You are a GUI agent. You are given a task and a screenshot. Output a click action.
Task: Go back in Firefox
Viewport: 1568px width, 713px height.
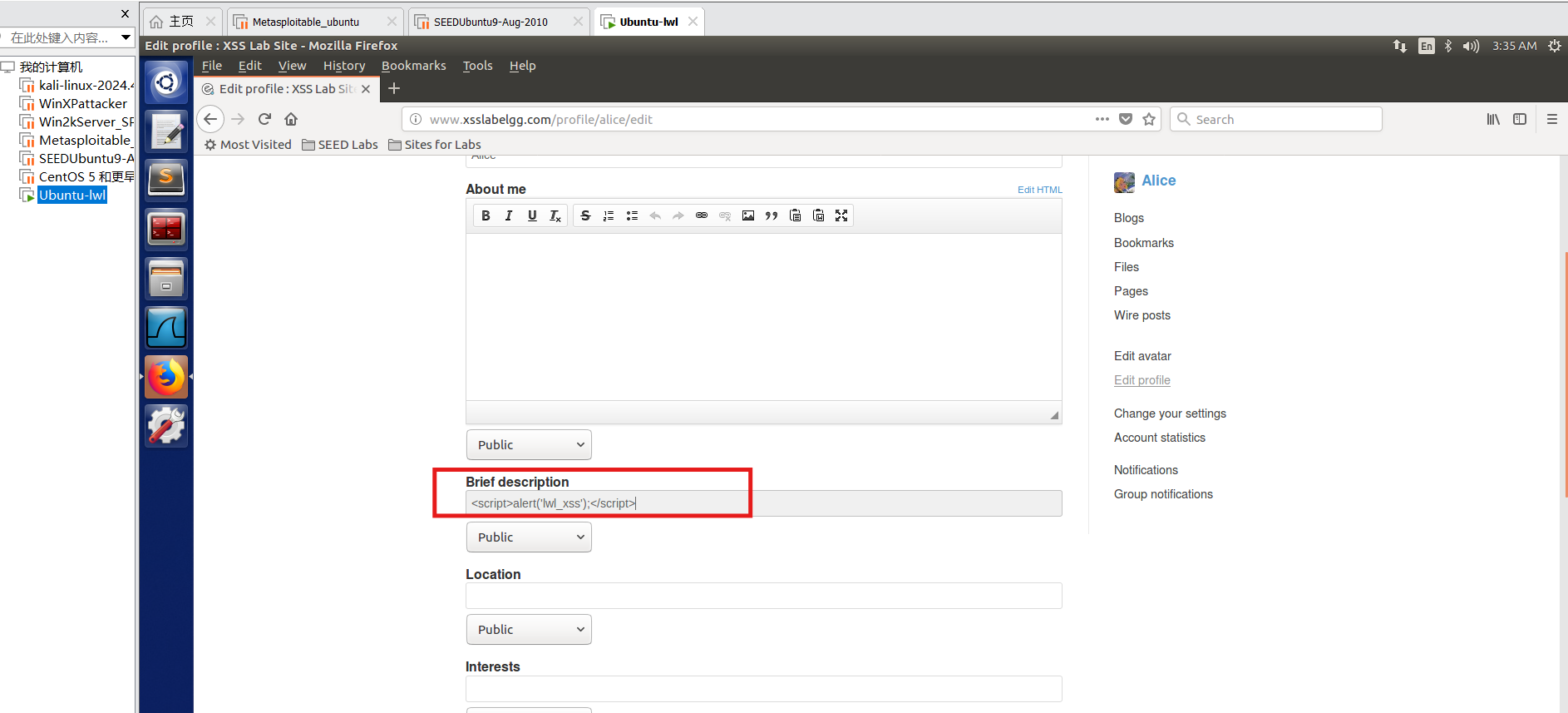[x=210, y=119]
